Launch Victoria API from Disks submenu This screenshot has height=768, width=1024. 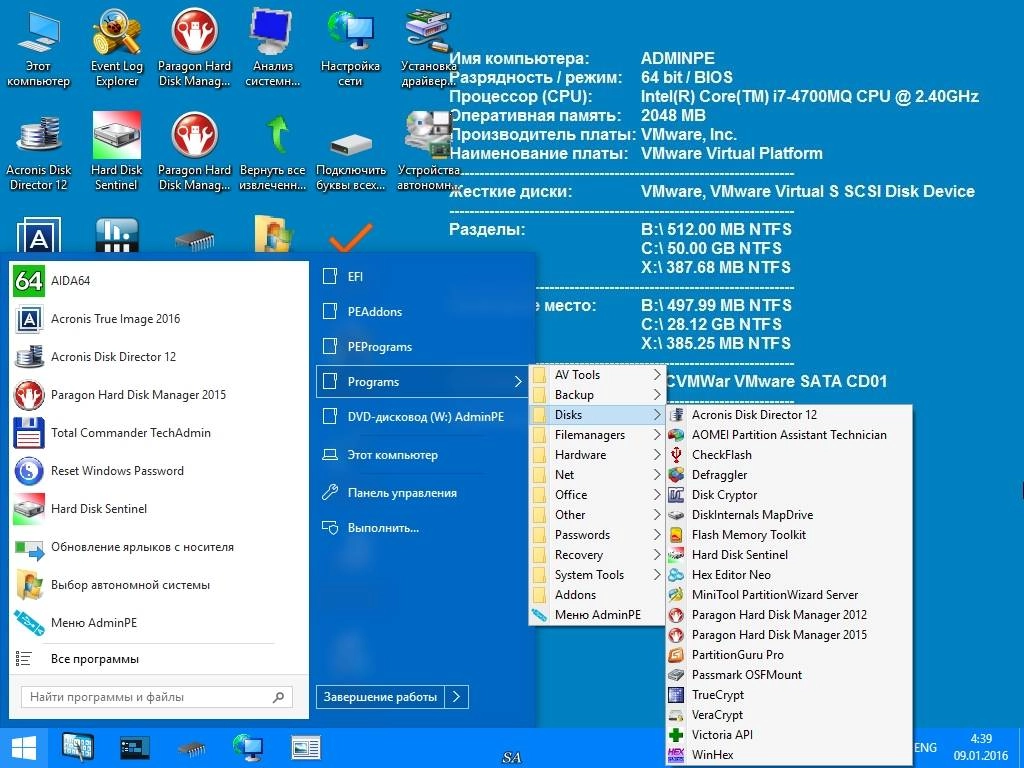click(x=789, y=735)
